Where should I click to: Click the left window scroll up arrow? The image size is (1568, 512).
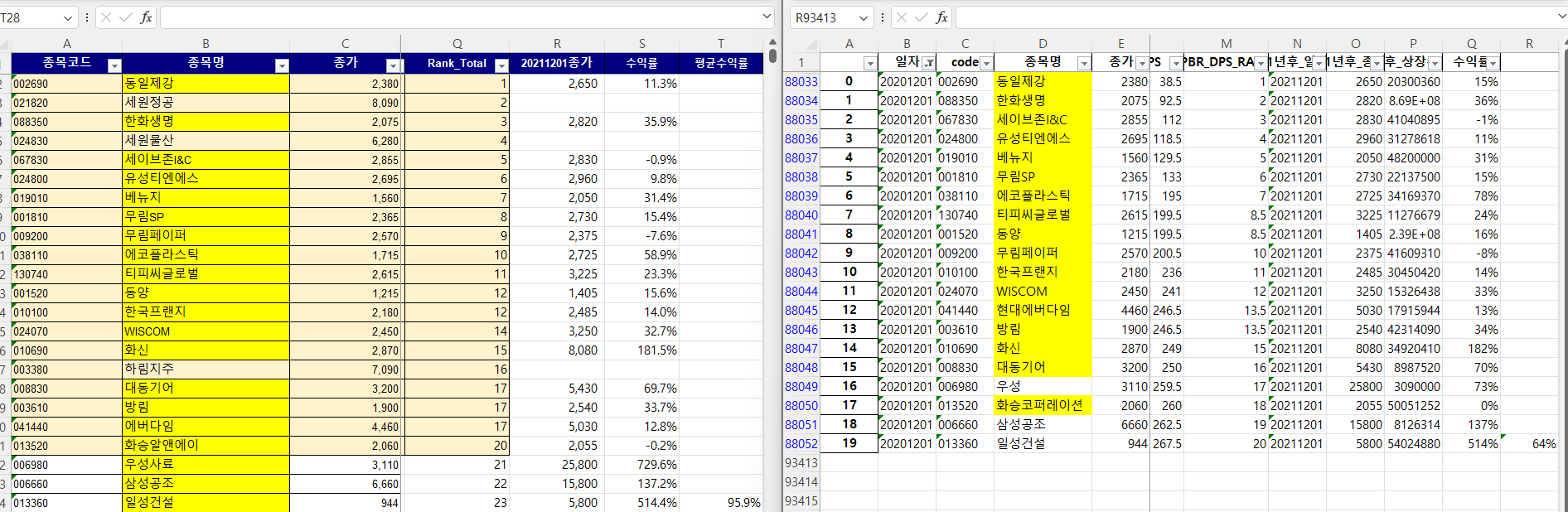click(x=772, y=41)
